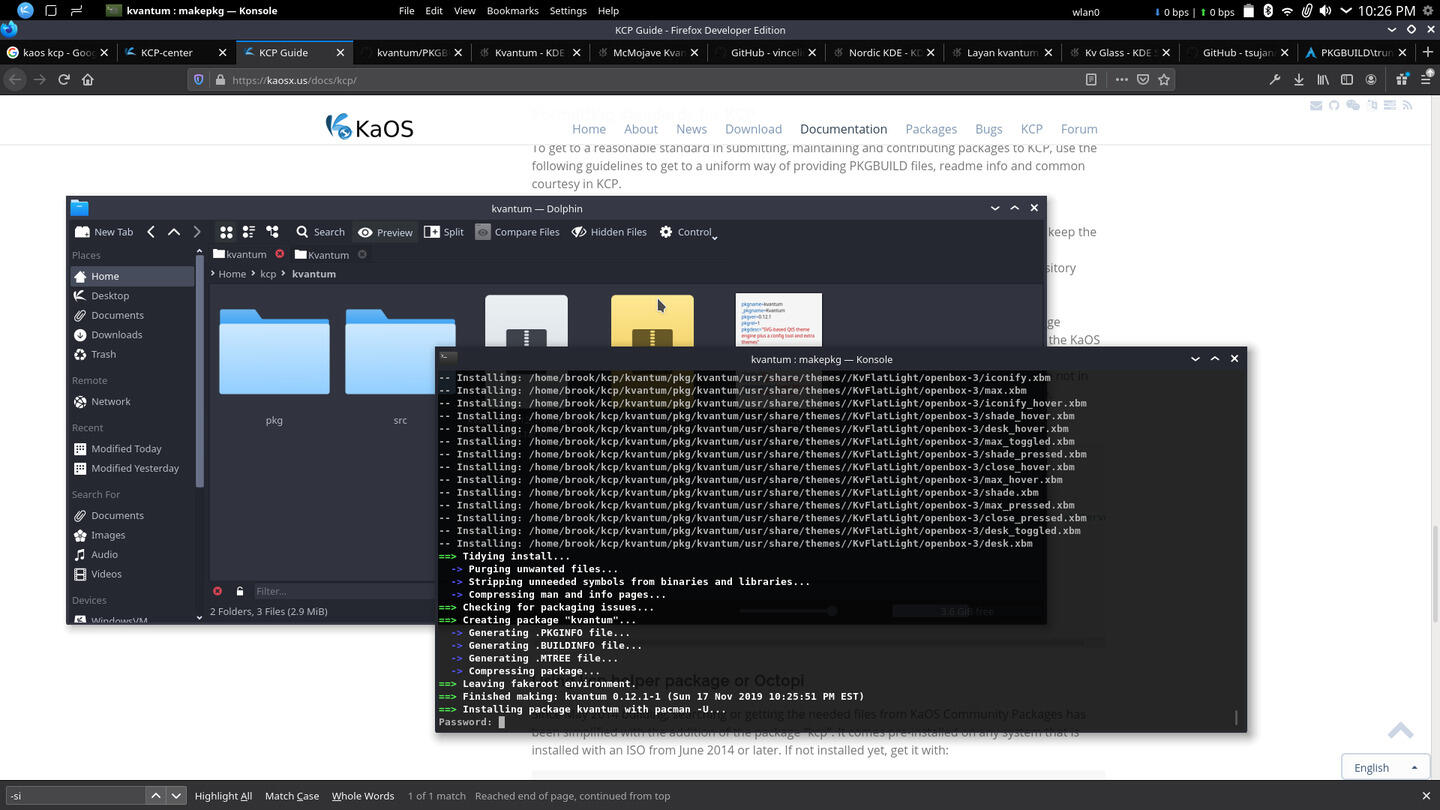Select the pkg folder in Dolphin

(274, 352)
